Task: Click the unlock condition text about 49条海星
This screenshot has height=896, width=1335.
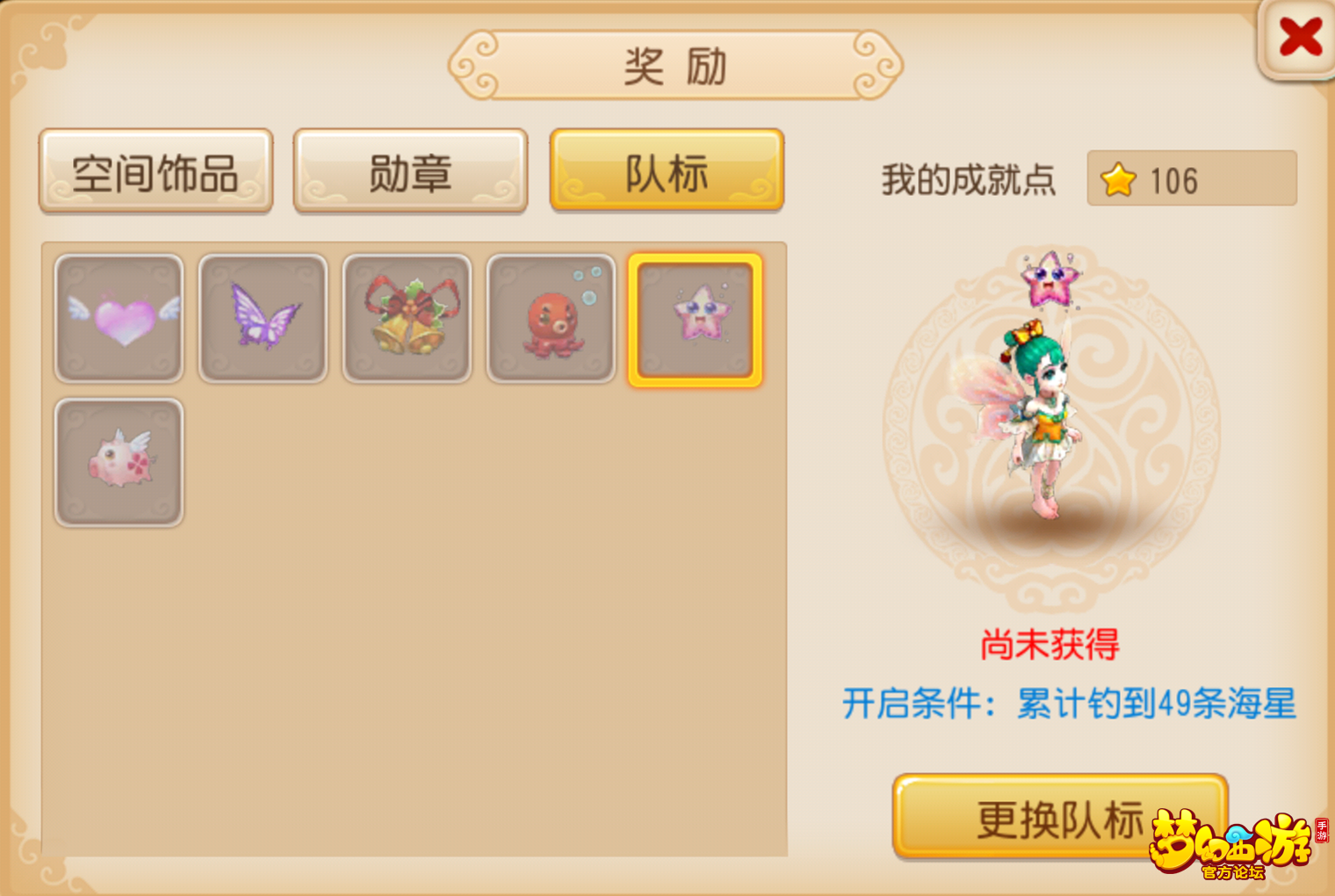Action: [x=1069, y=703]
